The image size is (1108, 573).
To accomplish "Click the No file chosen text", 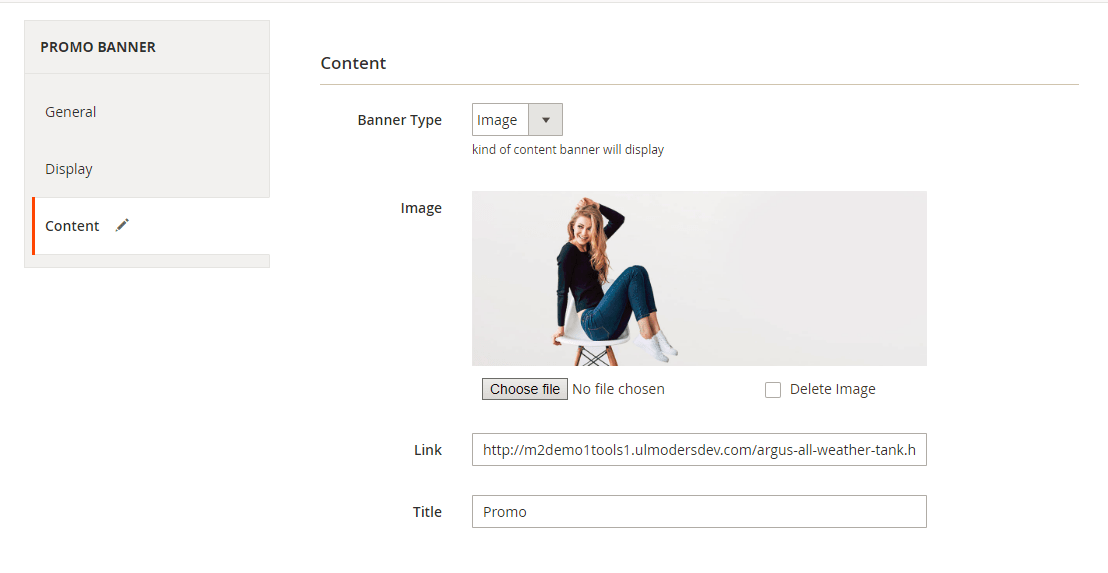I will click(618, 389).
